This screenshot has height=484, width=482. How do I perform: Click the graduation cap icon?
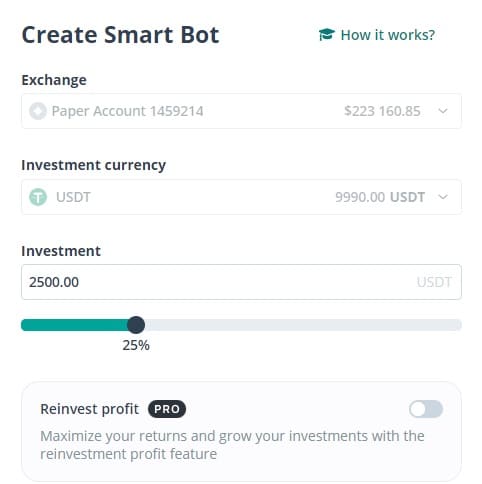(326, 35)
